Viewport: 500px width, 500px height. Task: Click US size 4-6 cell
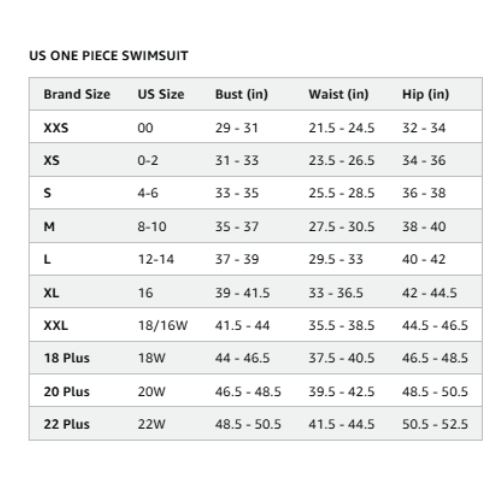(x=148, y=193)
